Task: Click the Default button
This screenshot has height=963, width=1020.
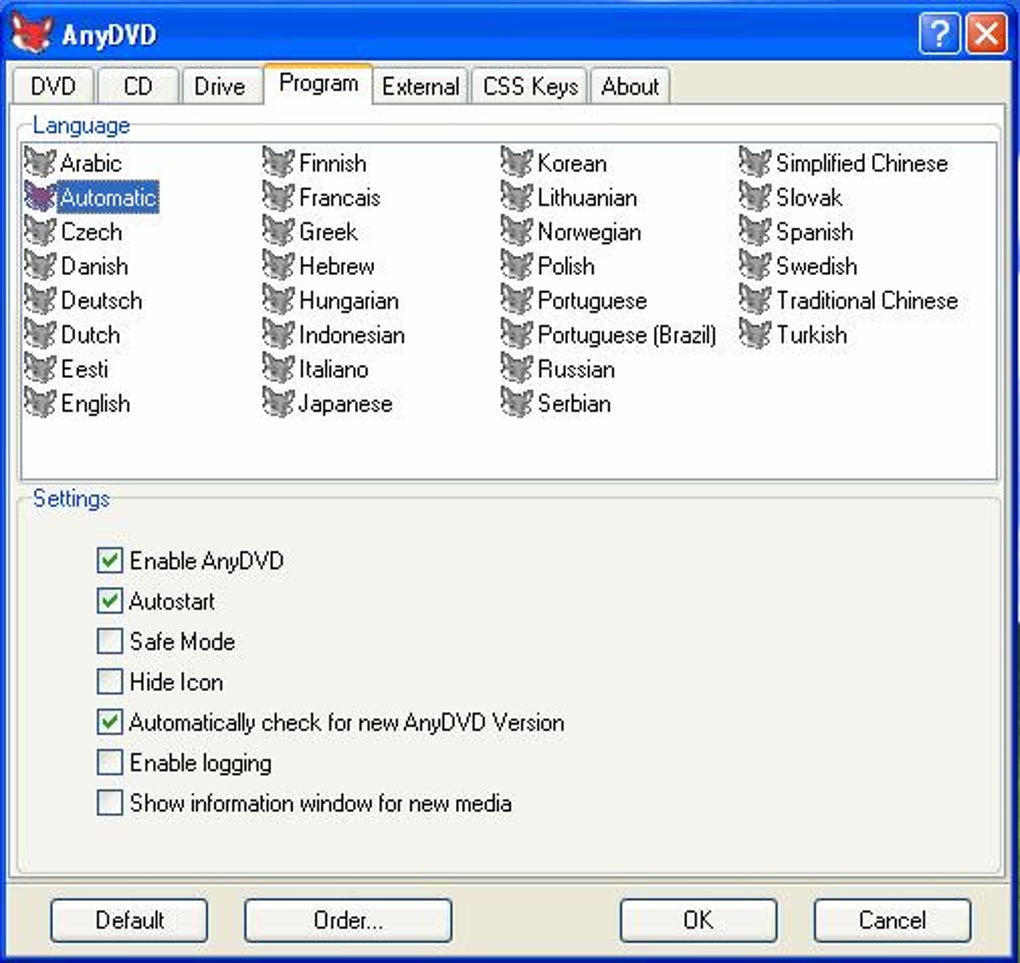Action: [x=129, y=920]
